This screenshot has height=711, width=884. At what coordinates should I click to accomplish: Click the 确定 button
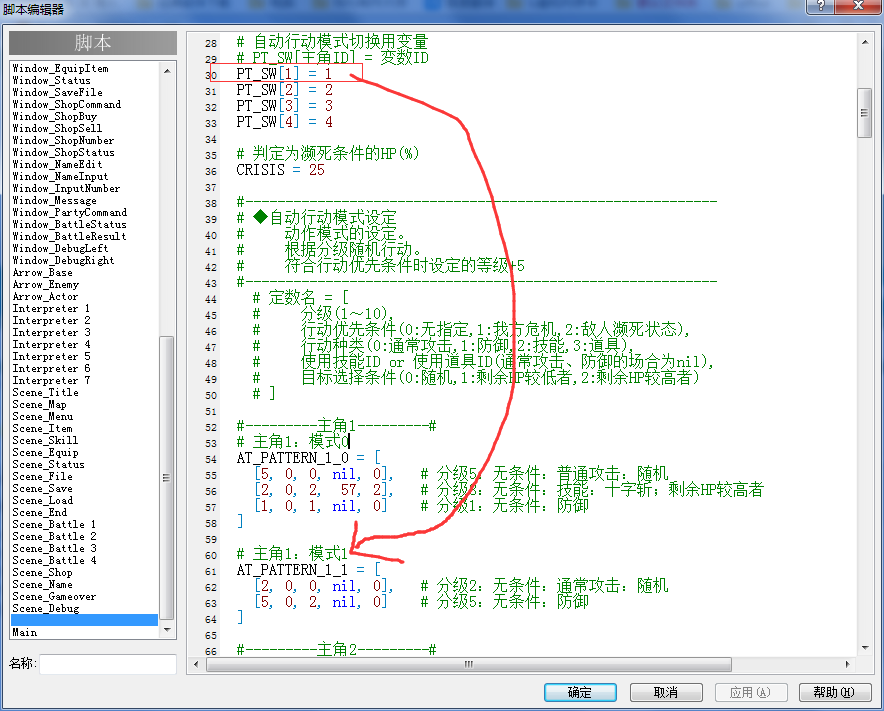pos(580,692)
